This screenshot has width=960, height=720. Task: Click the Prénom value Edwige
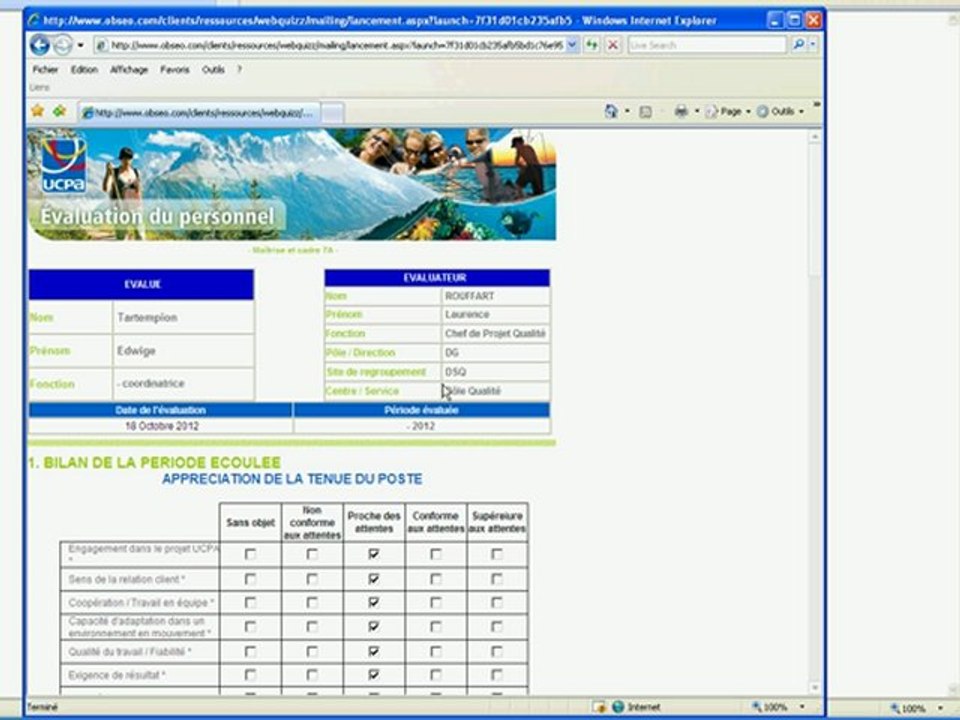click(137, 351)
